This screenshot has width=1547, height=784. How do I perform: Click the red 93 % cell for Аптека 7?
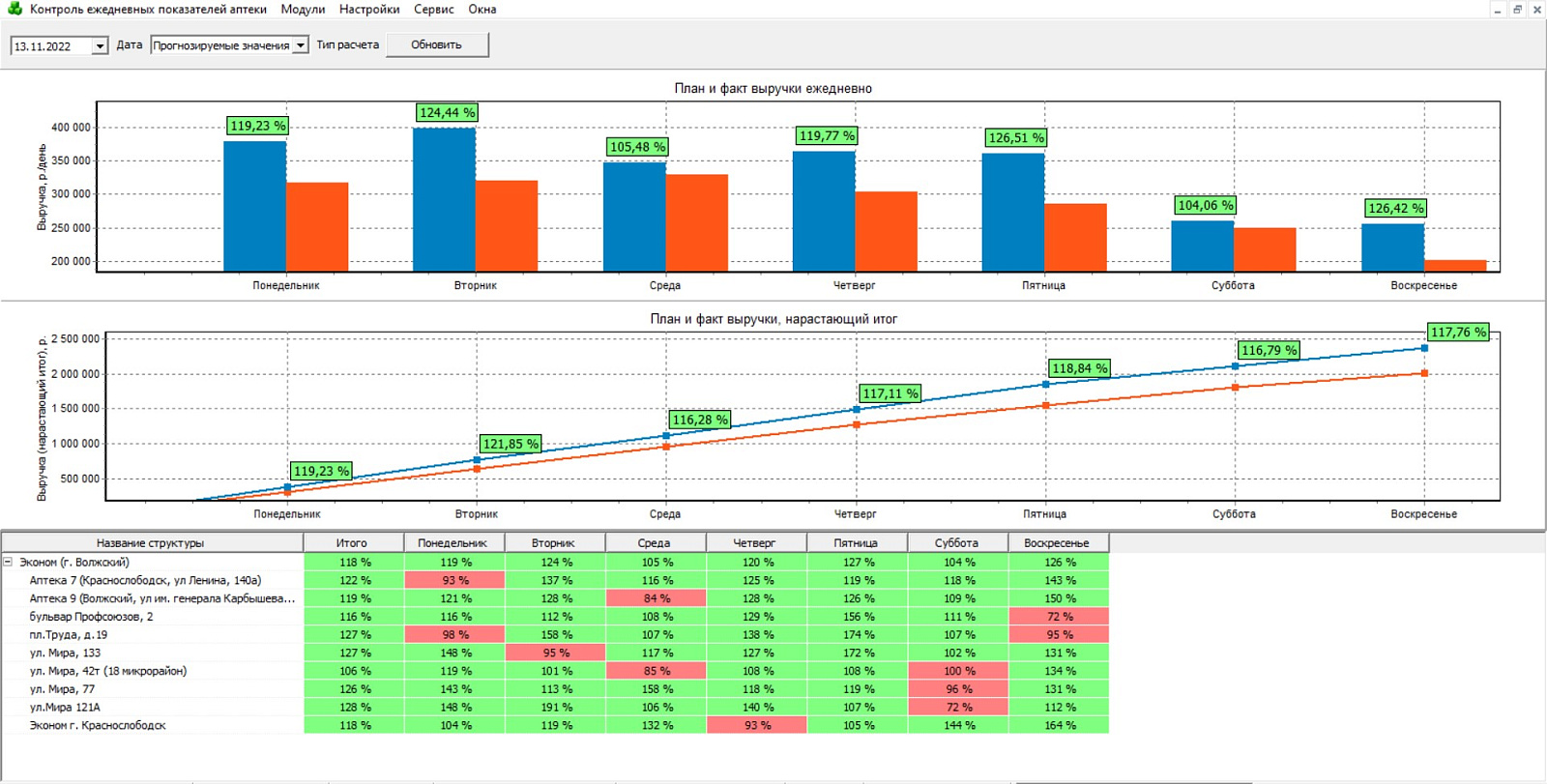tap(454, 580)
